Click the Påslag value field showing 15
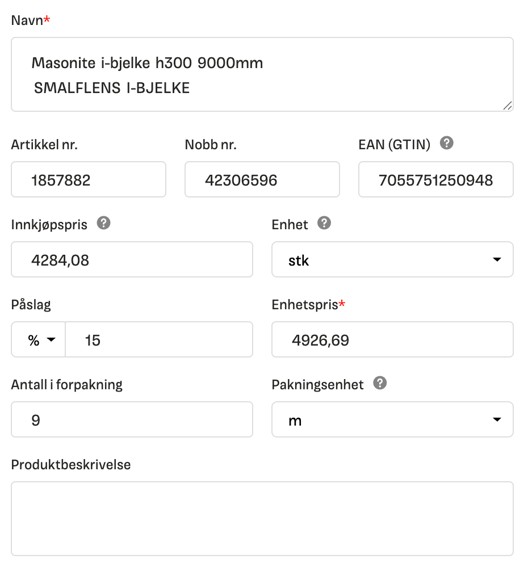The image size is (528, 572). (159, 340)
